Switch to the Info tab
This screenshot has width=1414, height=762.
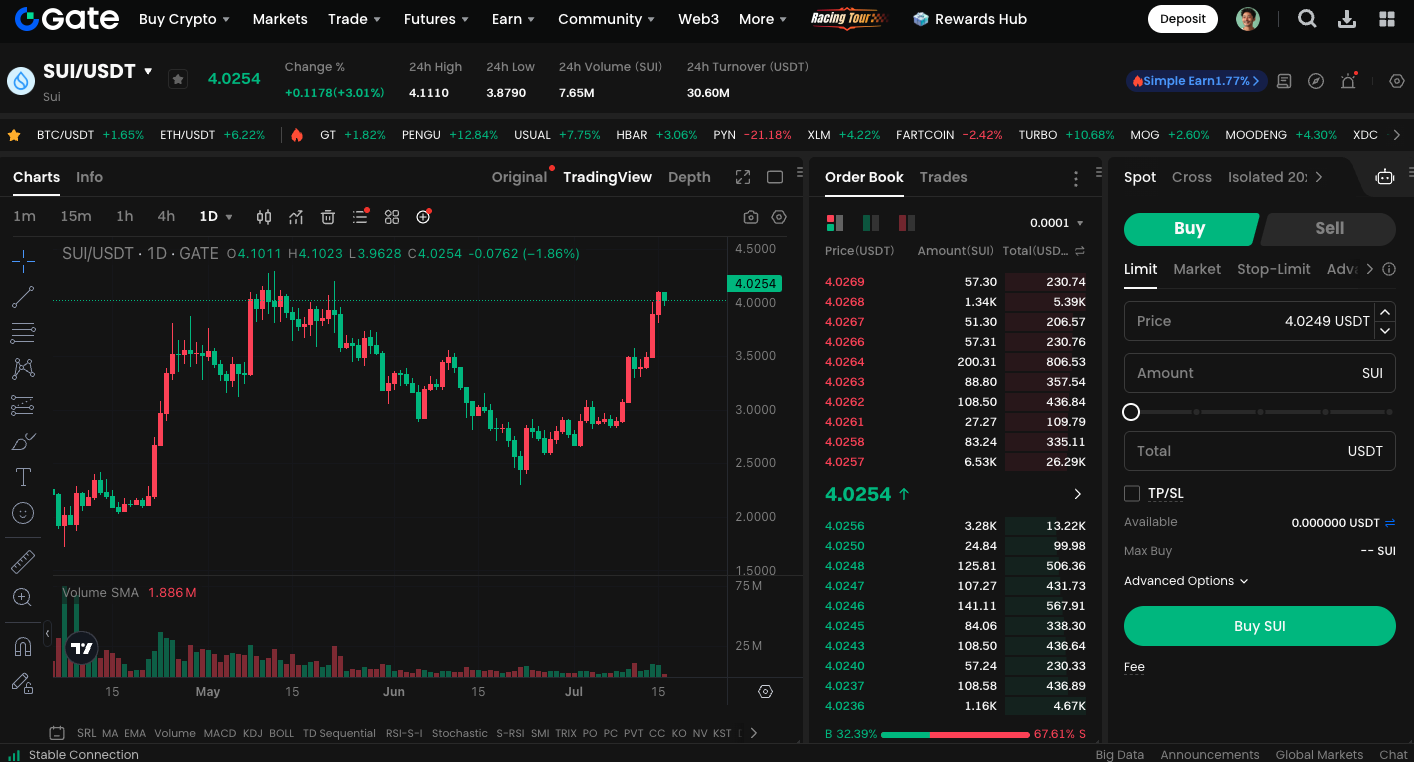[89, 177]
